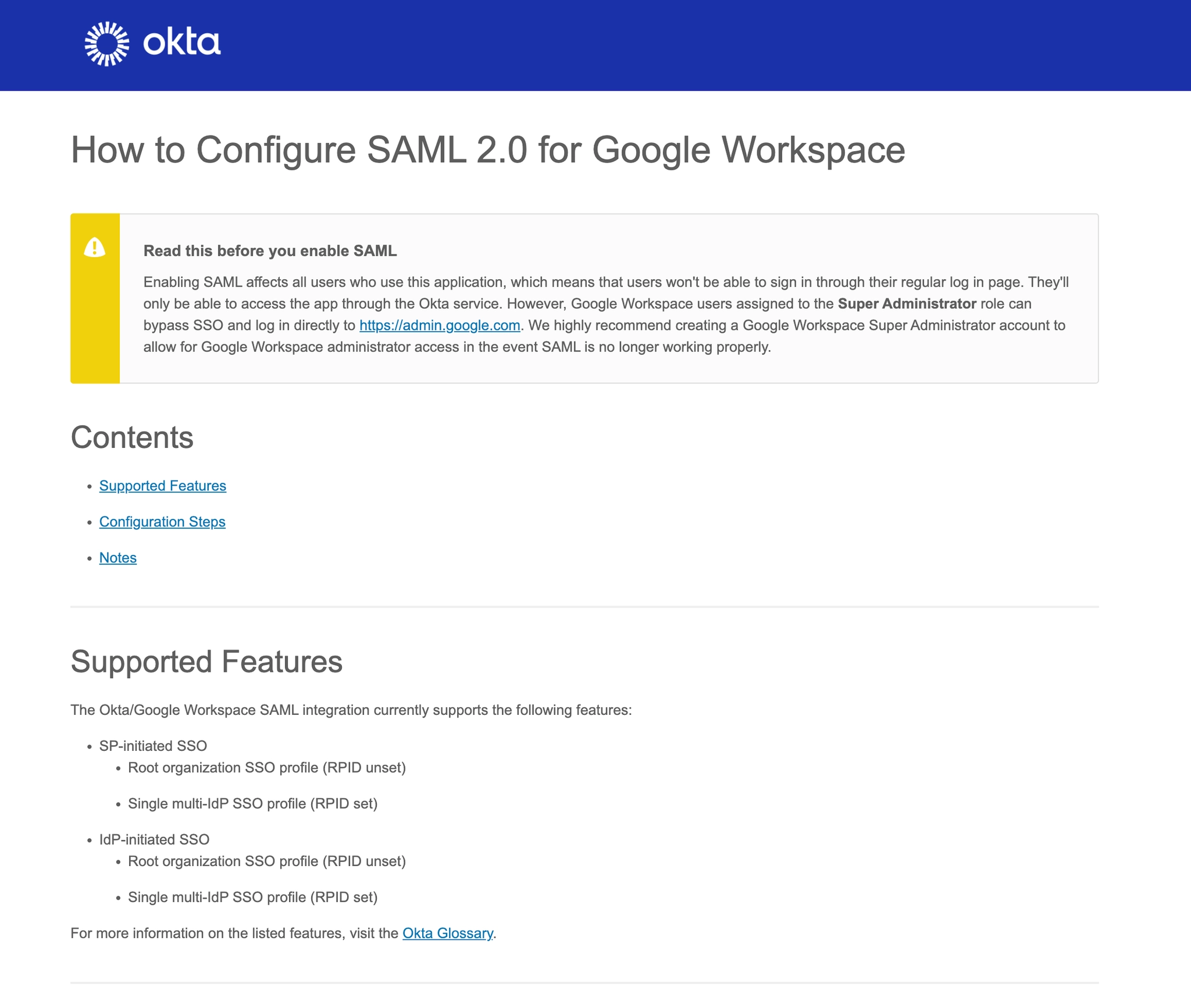
Task: Click the page title about SAML 2.0
Action: point(487,149)
